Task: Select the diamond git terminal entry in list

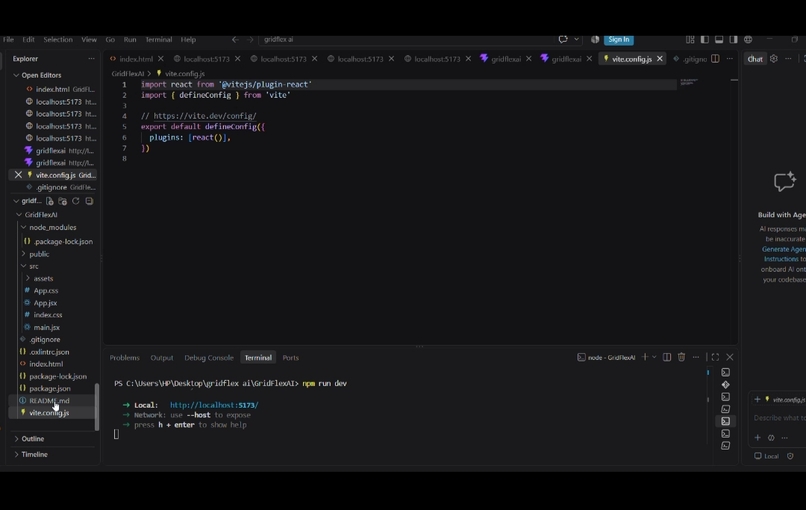Action: 725,385
